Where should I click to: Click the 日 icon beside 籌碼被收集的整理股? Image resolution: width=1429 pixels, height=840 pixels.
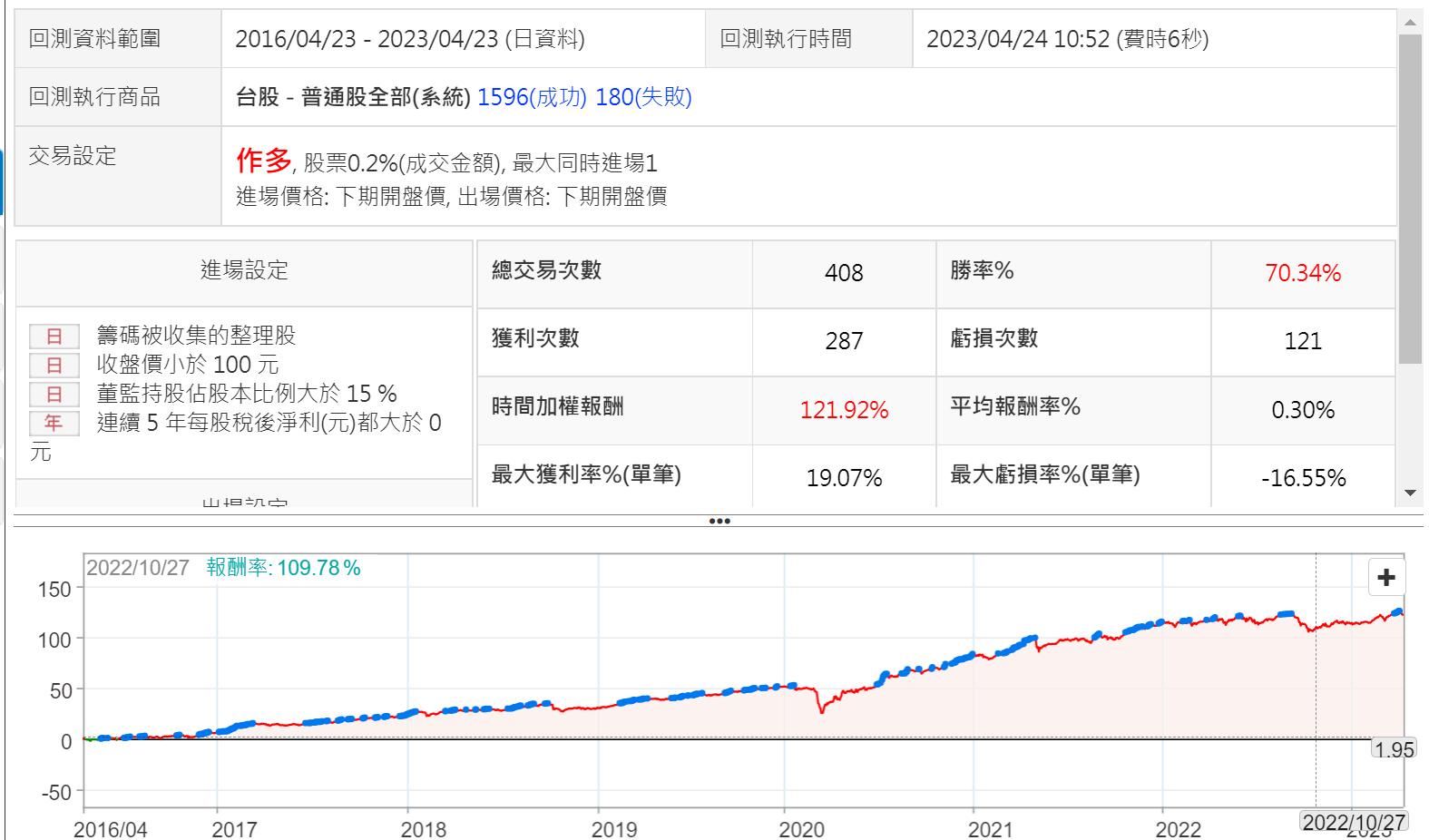point(54,337)
